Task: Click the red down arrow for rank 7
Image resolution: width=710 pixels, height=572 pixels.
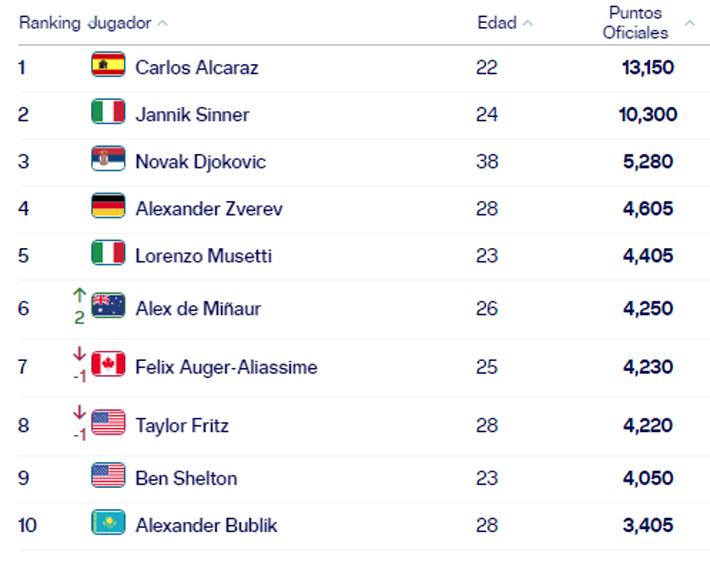Action: (79, 354)
